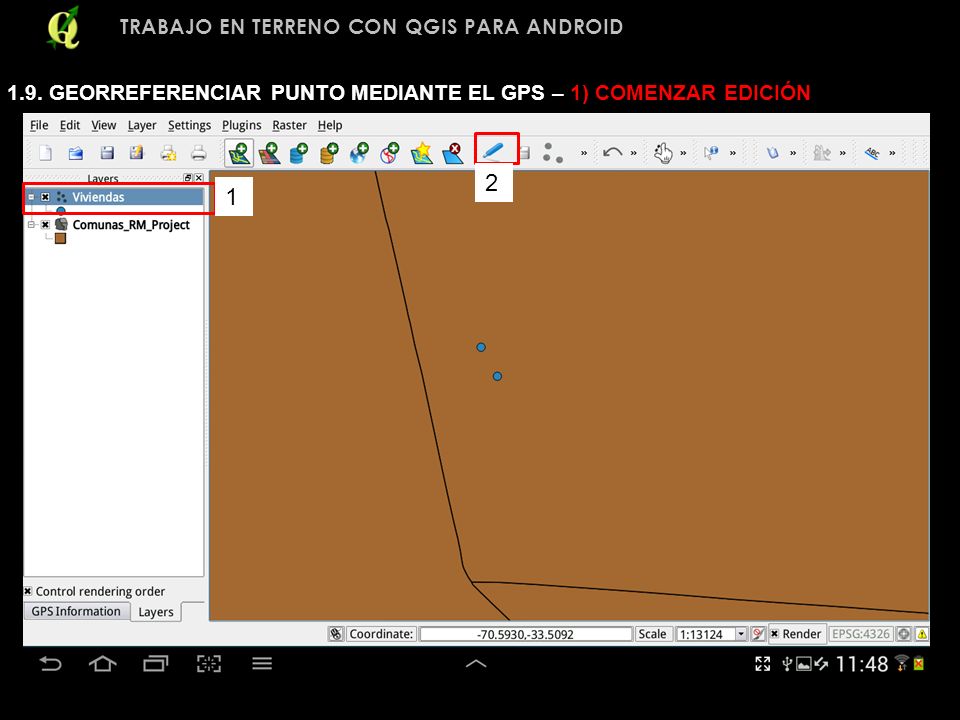960x720 pixels.
Task: Click the yellow warning messages icon in status bar
Action: coord(921,634)
